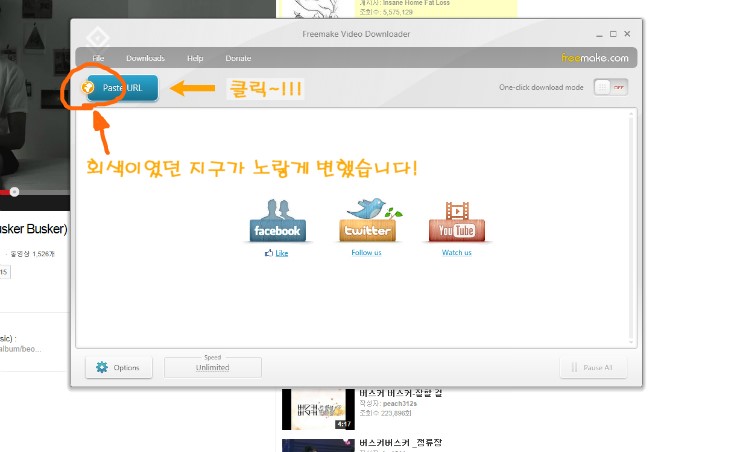The width and height of the screenshot is (740, 452).
Task: Click the Pause All button
Action: click(594, 368)
